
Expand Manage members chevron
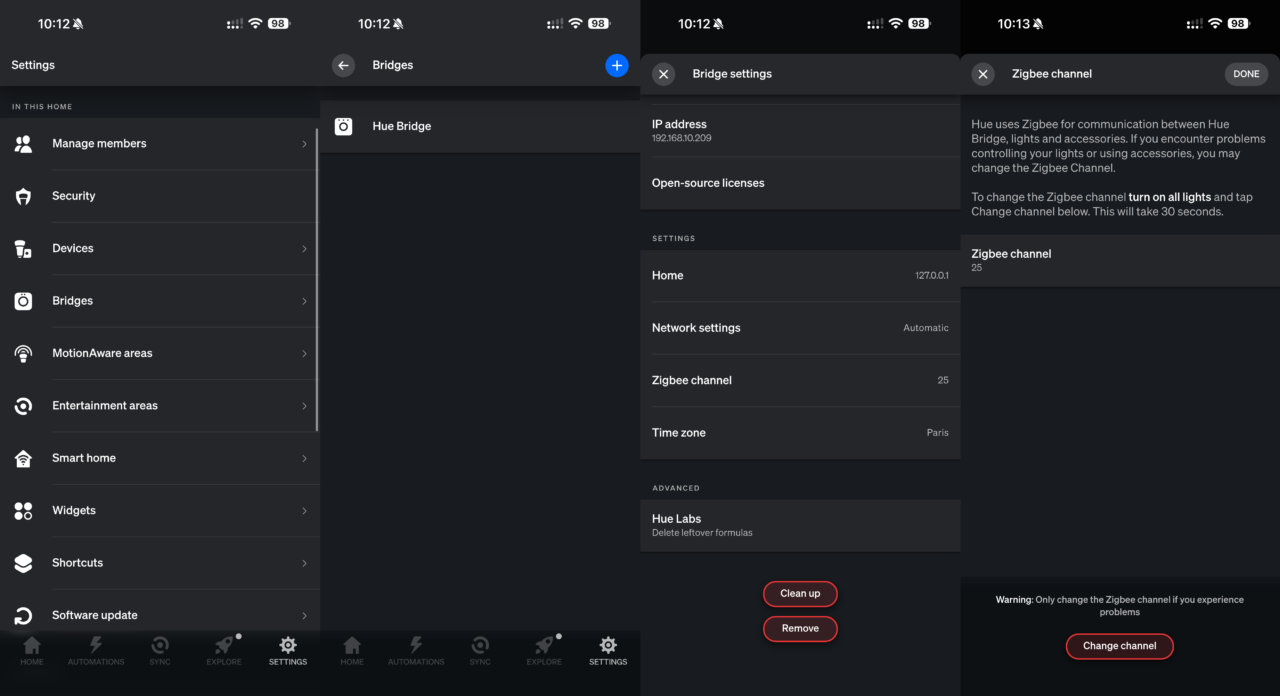(x=304, y=144)
